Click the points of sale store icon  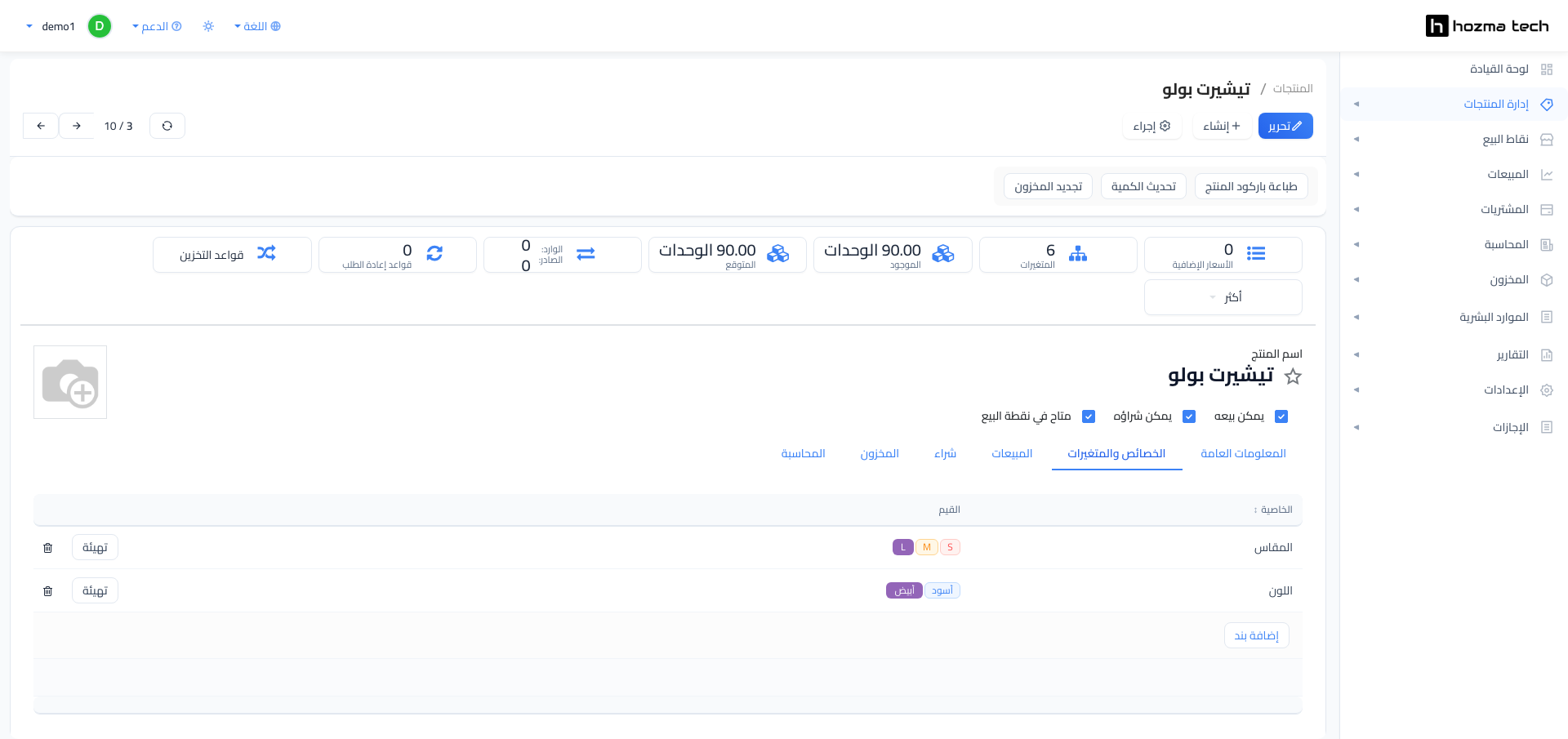pyautogui.click(x=1546, y=140)
